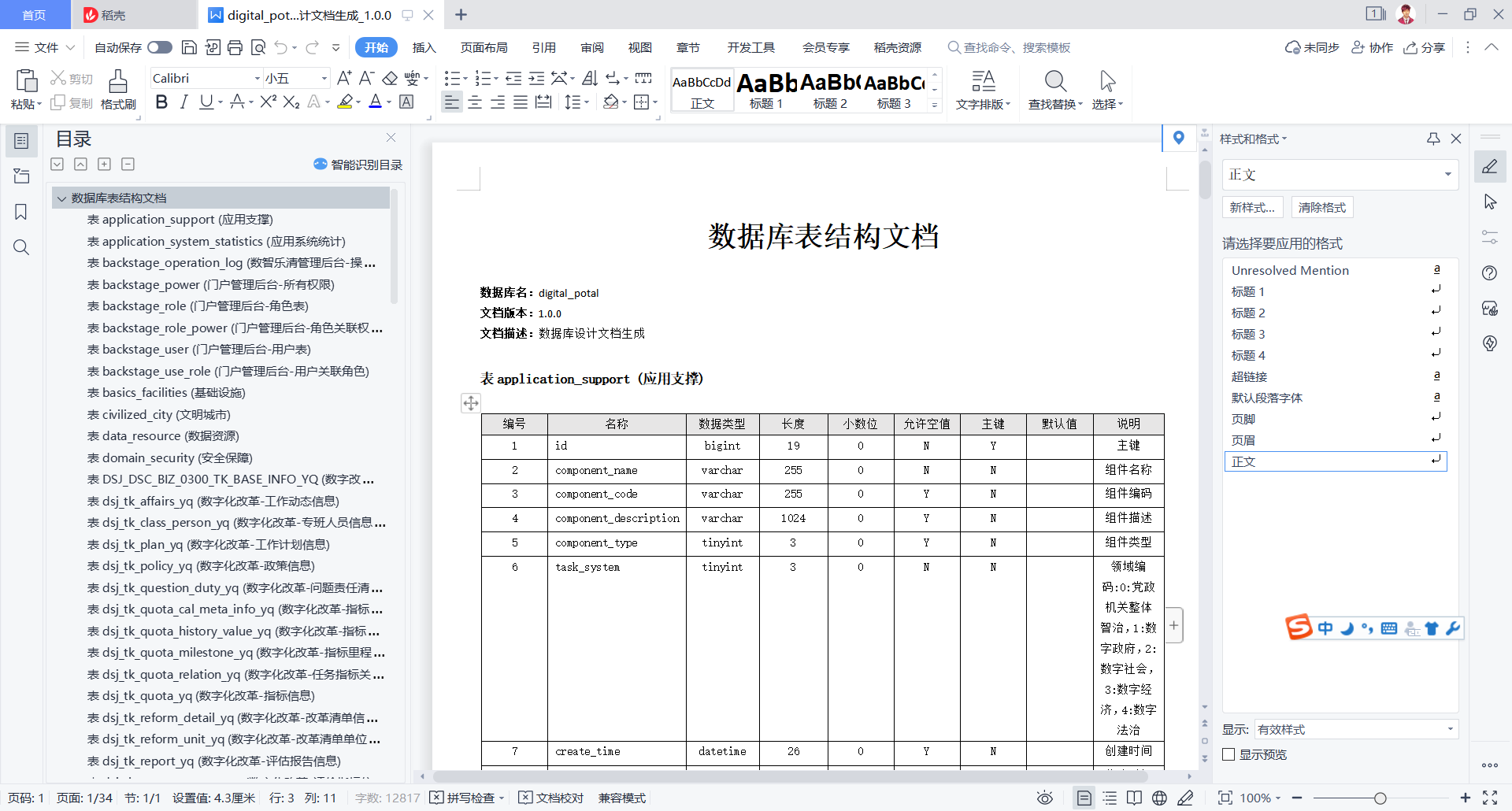This screenshot has height=811, width=1512.
Task: Toggle spell check in the status bar
Action: (x=466, y=798)
